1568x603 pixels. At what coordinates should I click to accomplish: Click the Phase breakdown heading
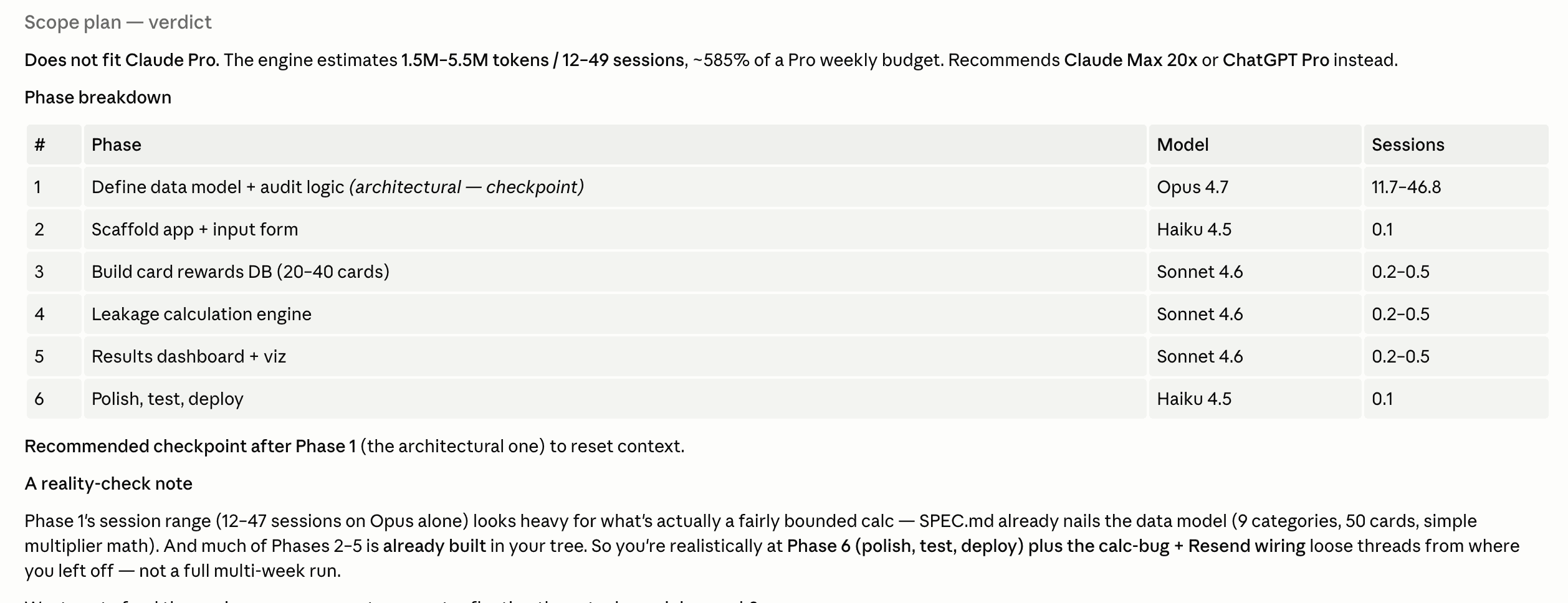(x=98, y=97)
